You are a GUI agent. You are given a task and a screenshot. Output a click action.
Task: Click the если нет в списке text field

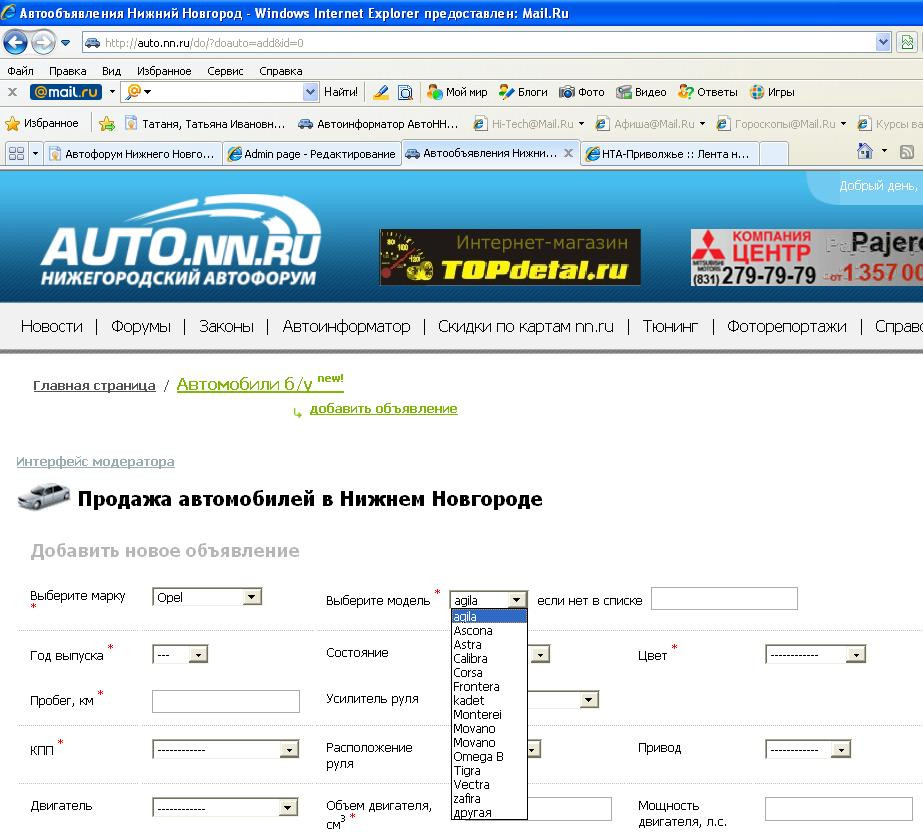(x=724, y=599)
